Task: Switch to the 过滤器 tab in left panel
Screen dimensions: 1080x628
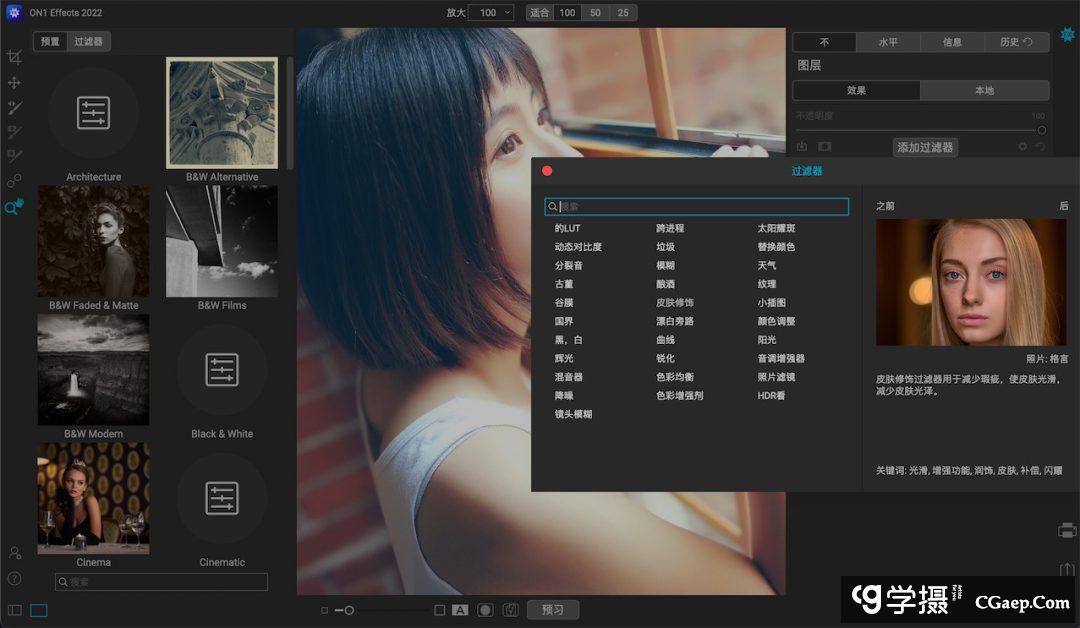Action: click(88, 41)
